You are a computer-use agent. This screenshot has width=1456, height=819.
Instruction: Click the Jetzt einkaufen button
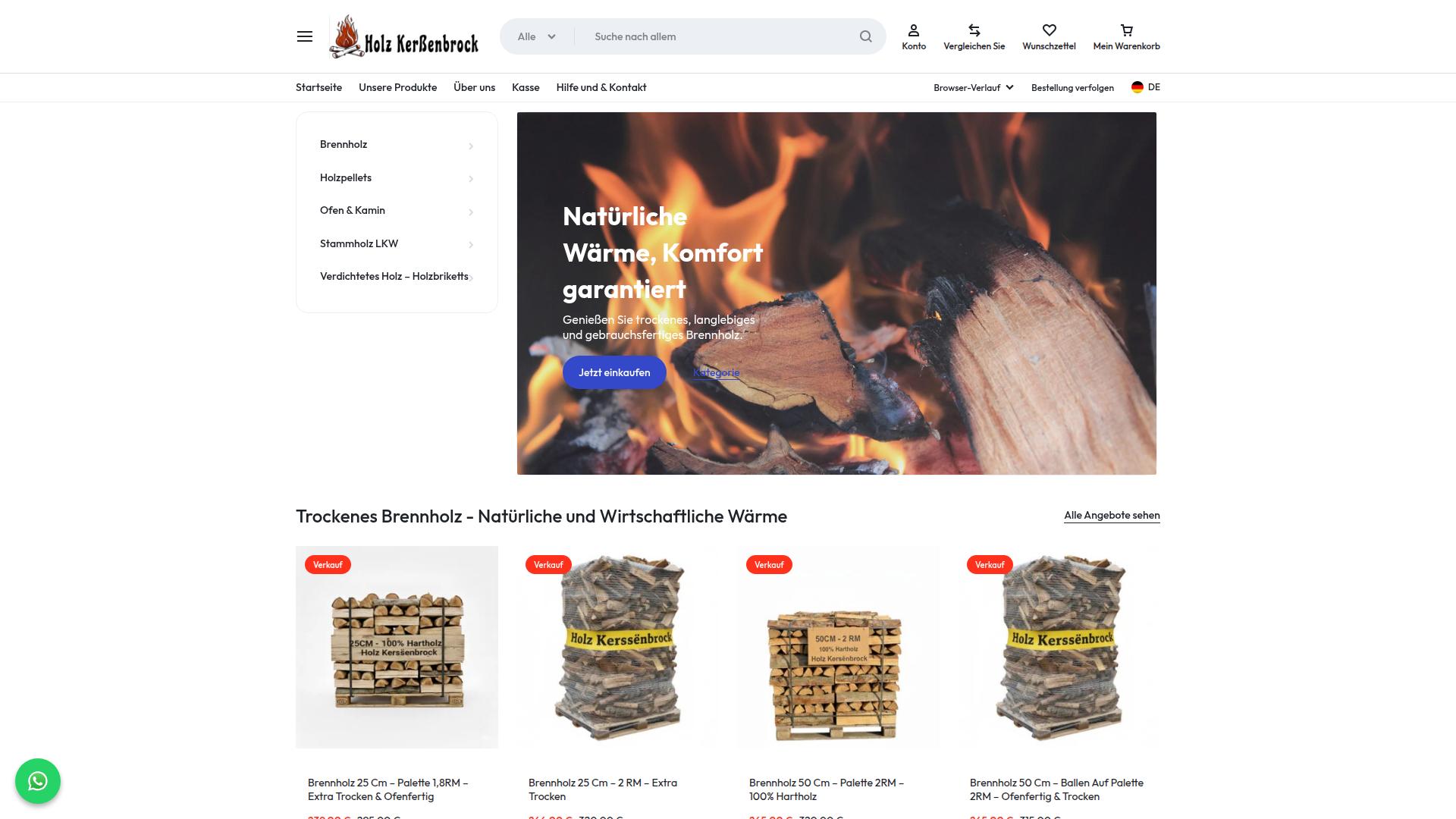tap(614, 372)
